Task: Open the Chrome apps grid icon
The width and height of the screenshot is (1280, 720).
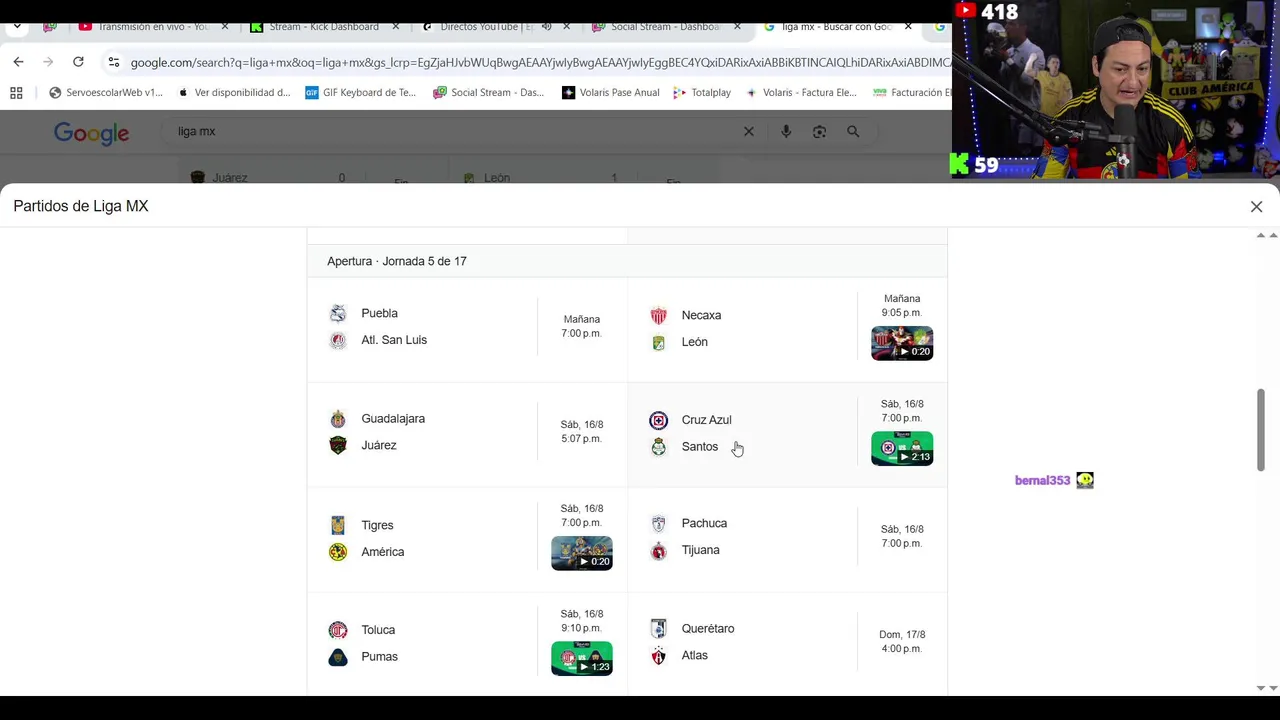Action: pyautogui.click(x=16, y=92)
